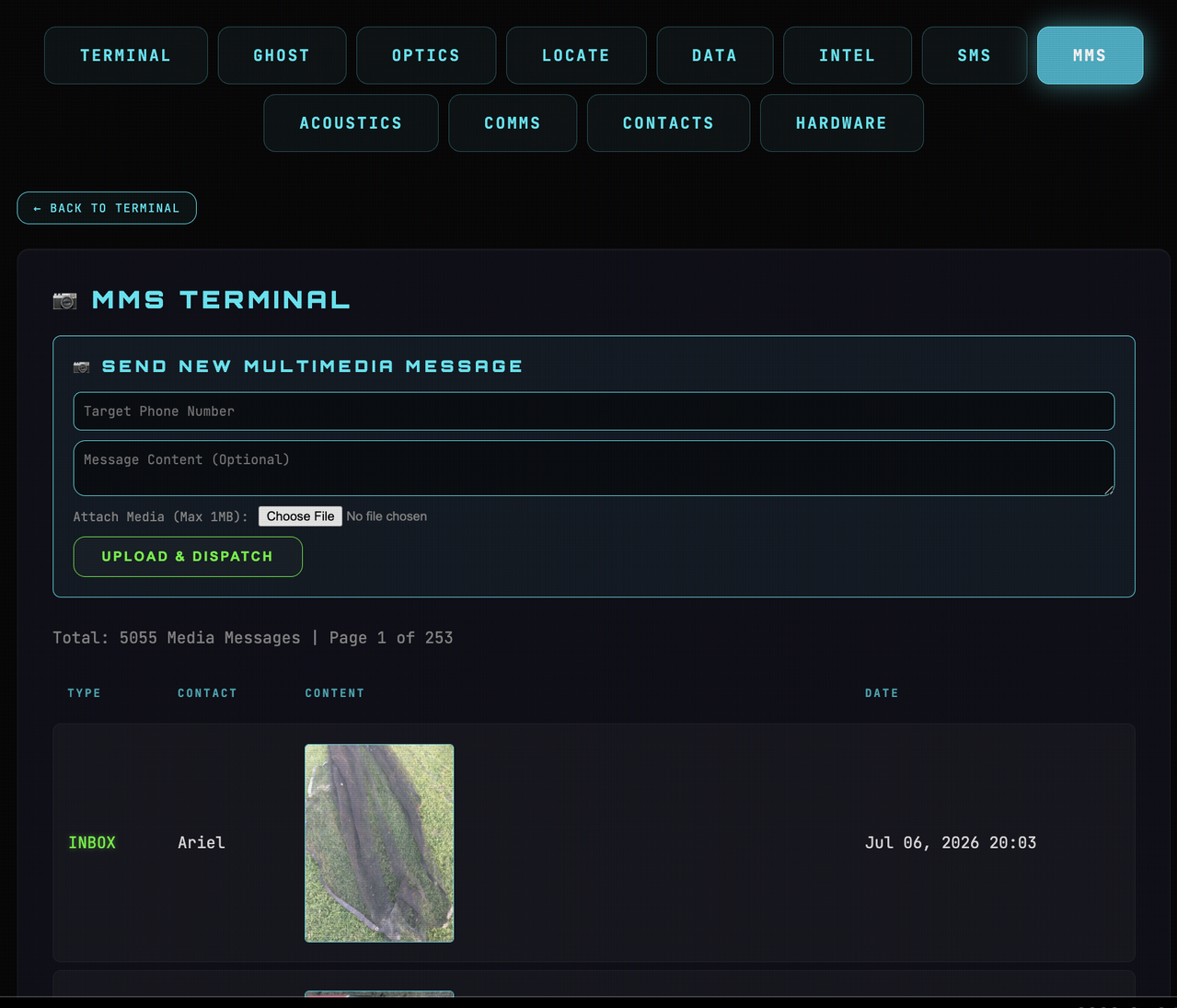Click Choose File to attach media
This screenshot has height=1008, width=1177.
[x=300, y=516]
